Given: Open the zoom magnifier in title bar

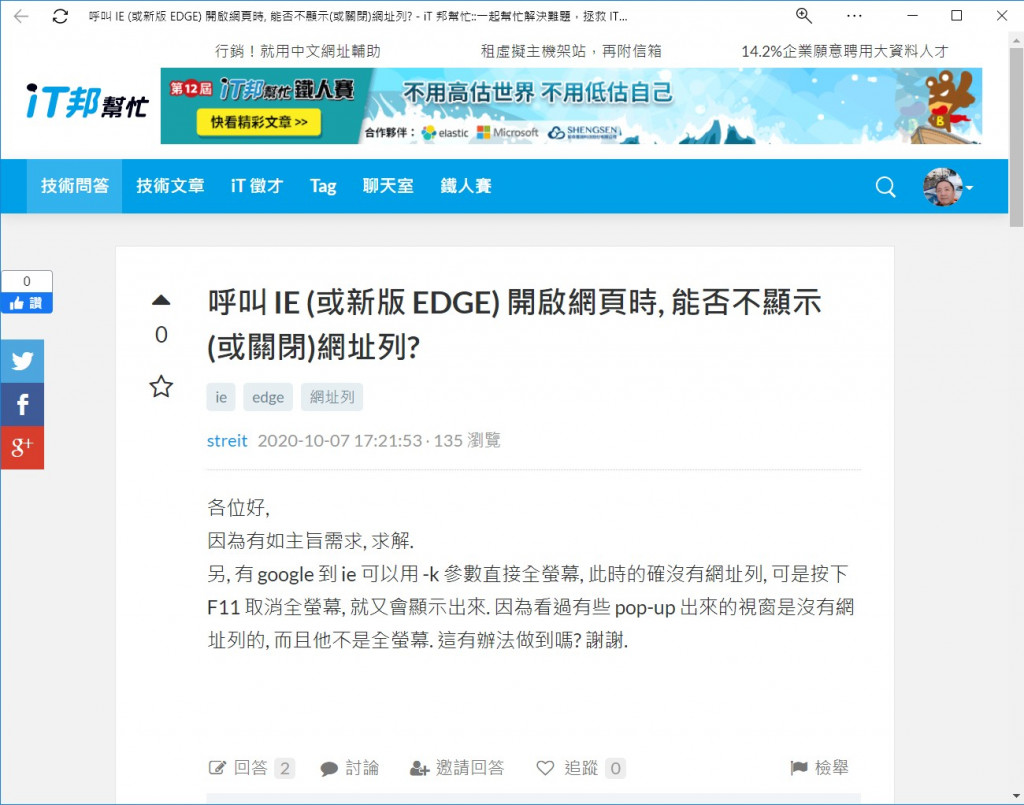Looking at the screenshot, I should tap(803, 16).
